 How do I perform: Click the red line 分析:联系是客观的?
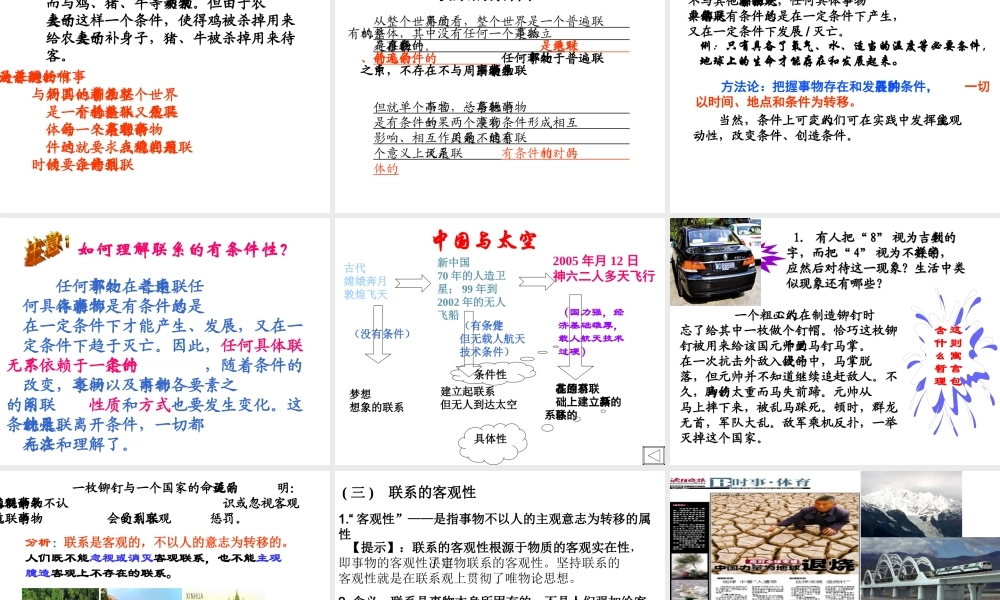pos(158,542)
